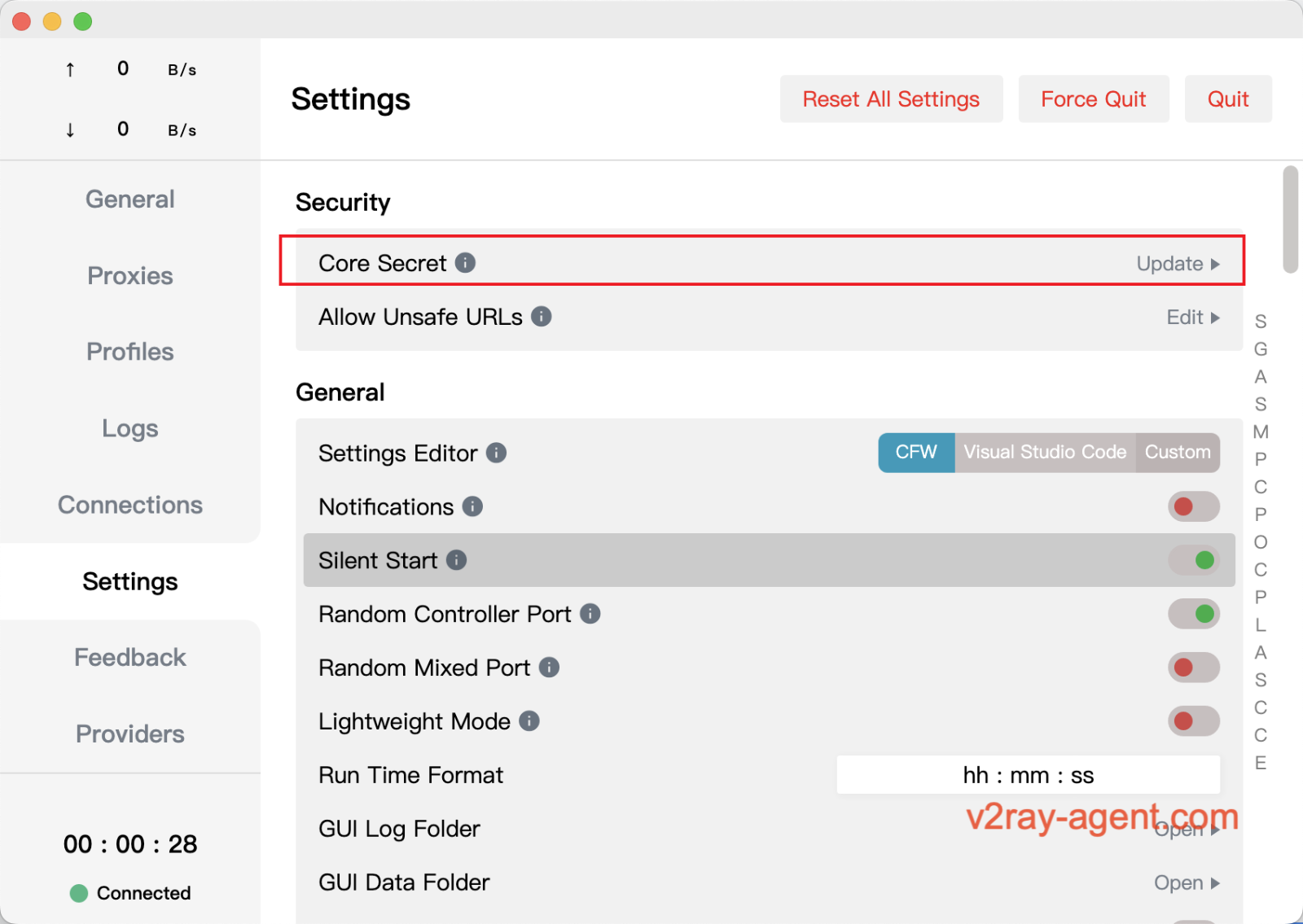Disable the Silent Start toggle
This screenshot has width=1303, height=924.
pos(1193,560)
